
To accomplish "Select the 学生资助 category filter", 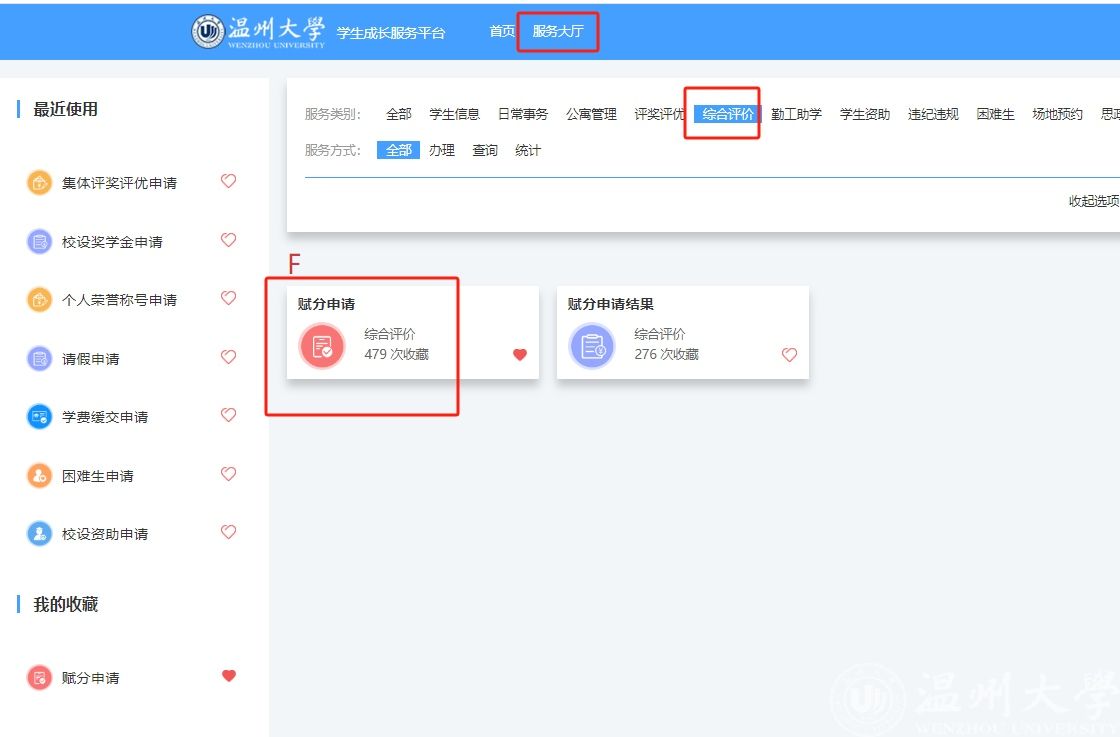I will [x=864, y=114].
